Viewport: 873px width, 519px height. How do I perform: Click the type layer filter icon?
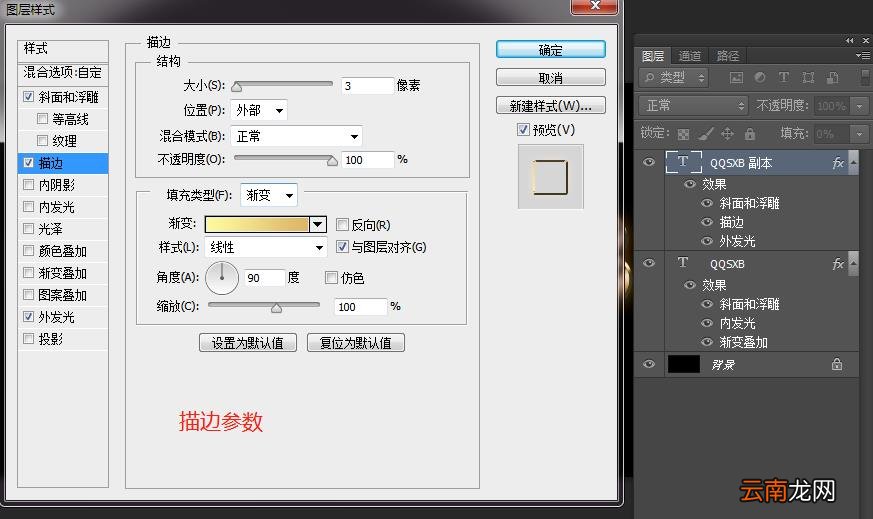(x=783, y=77)
